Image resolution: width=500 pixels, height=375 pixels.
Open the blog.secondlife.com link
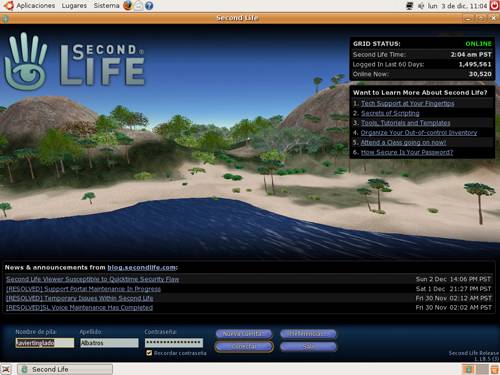click(142, 267)
